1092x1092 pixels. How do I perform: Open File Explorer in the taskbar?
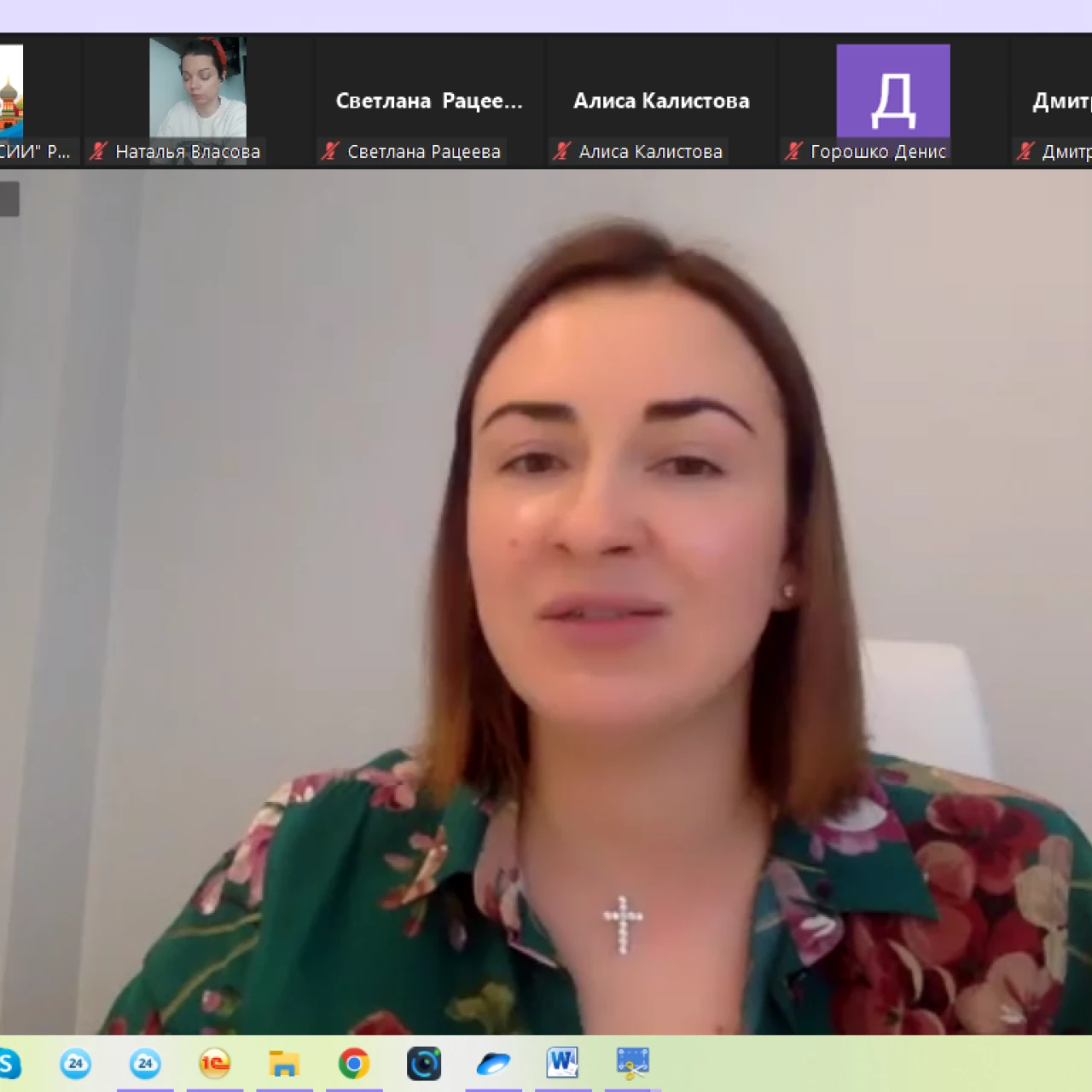pos(284,1064)
